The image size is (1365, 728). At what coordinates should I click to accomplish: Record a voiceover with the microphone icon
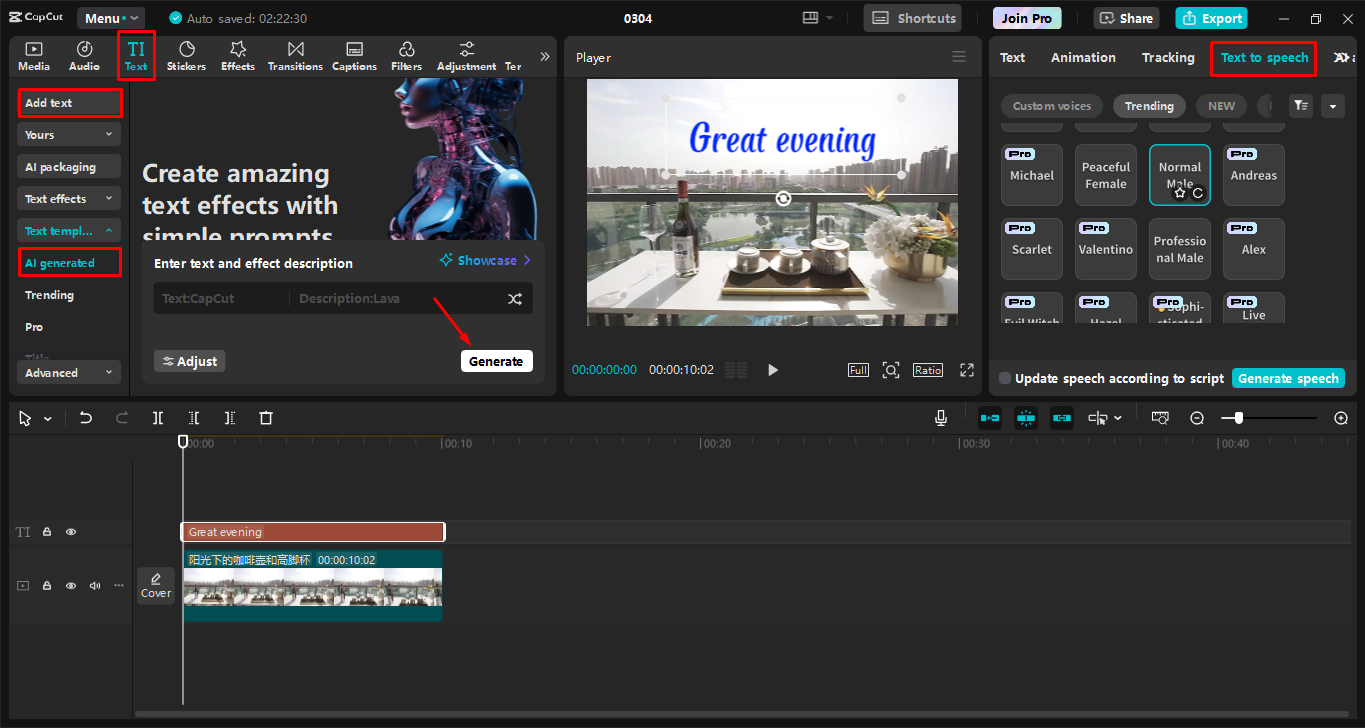[940, 417]
